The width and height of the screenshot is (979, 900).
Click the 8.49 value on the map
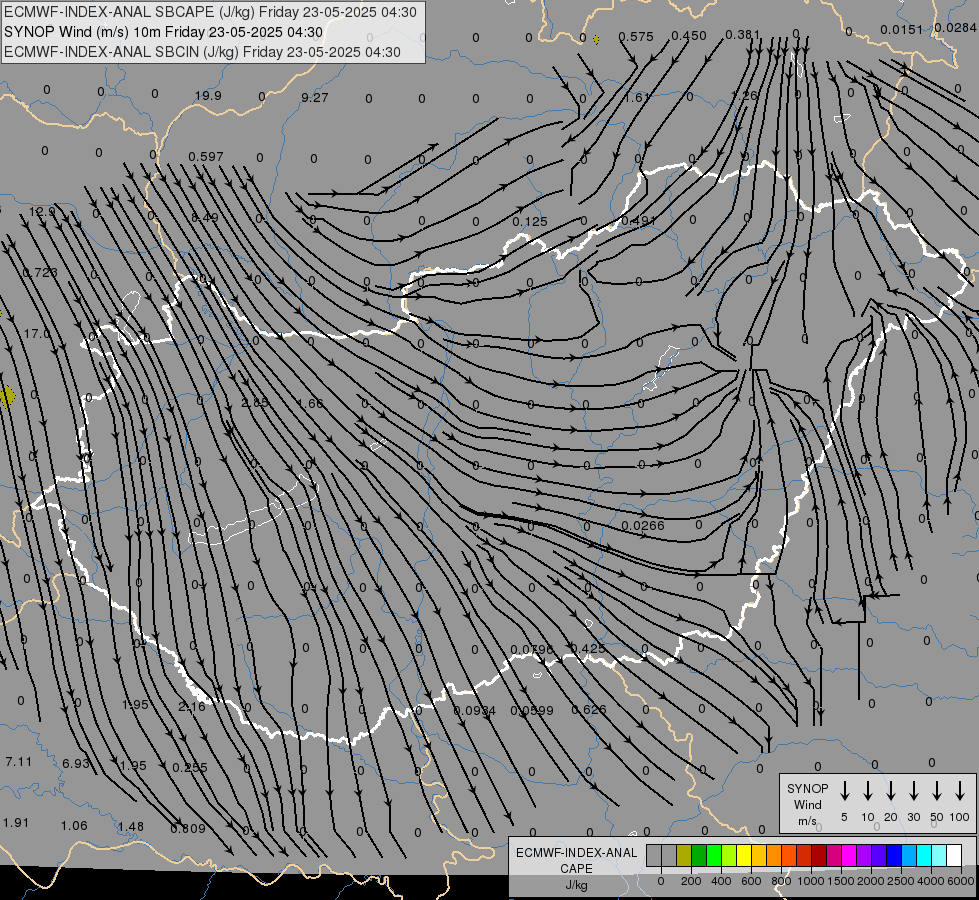(205, 217)
